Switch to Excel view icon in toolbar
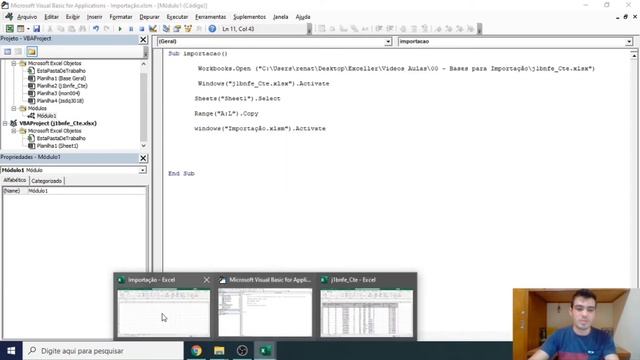 [x=9, y=29]
